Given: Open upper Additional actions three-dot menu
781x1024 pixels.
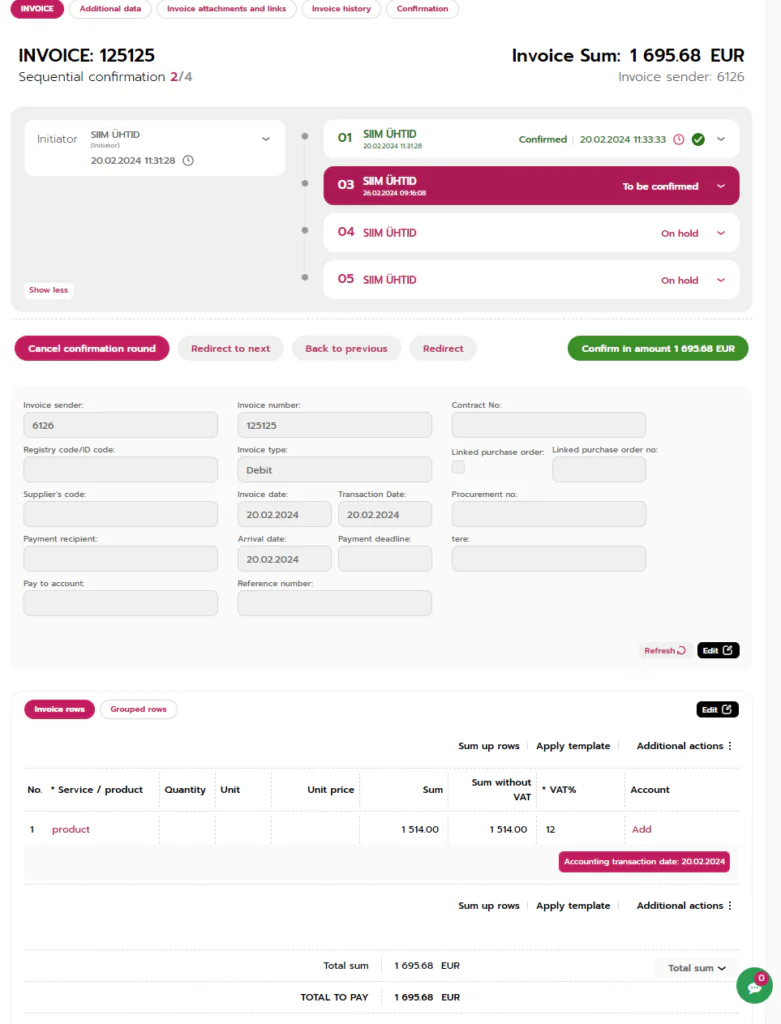Looking at the screenshot, I should click(x=685, y=746).
